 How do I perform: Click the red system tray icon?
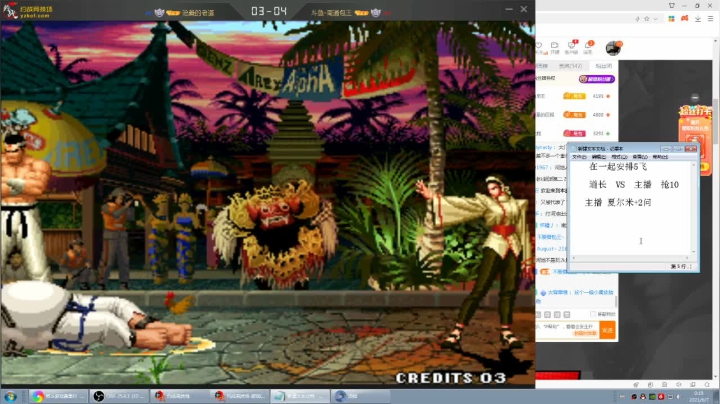coord(661,396)
